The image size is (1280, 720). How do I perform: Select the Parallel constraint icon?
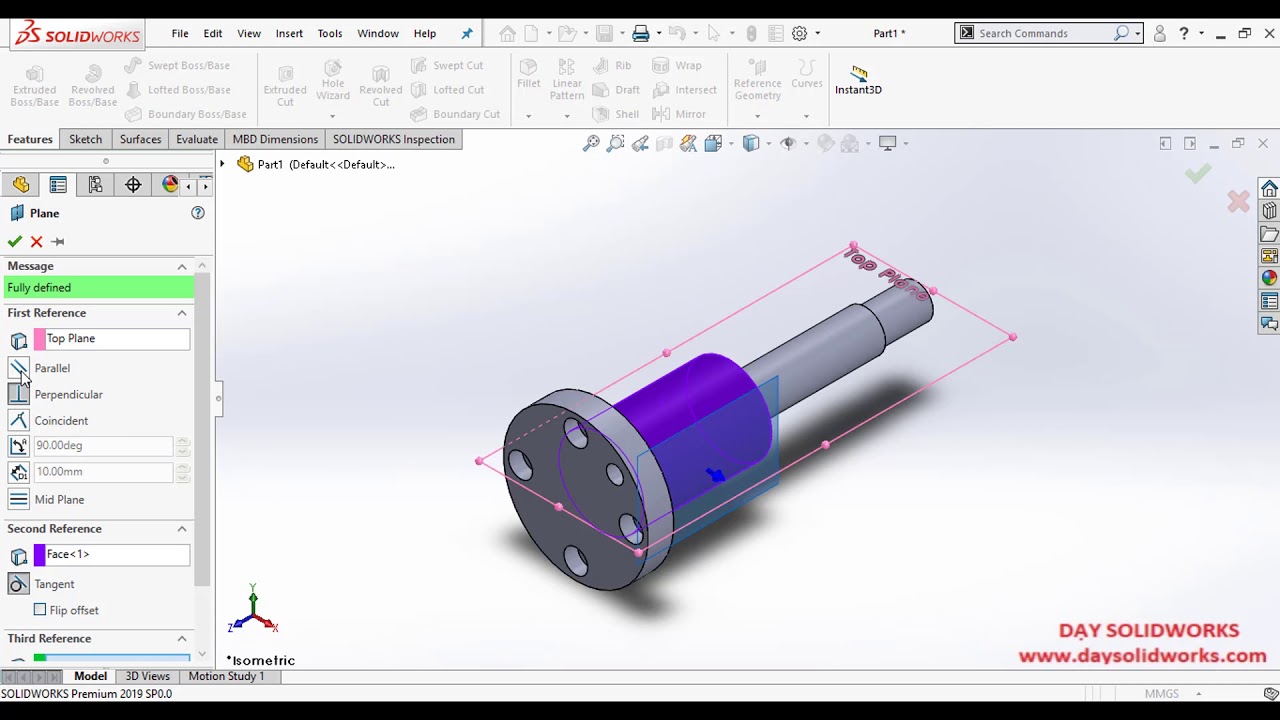click(x=18, y=368)
